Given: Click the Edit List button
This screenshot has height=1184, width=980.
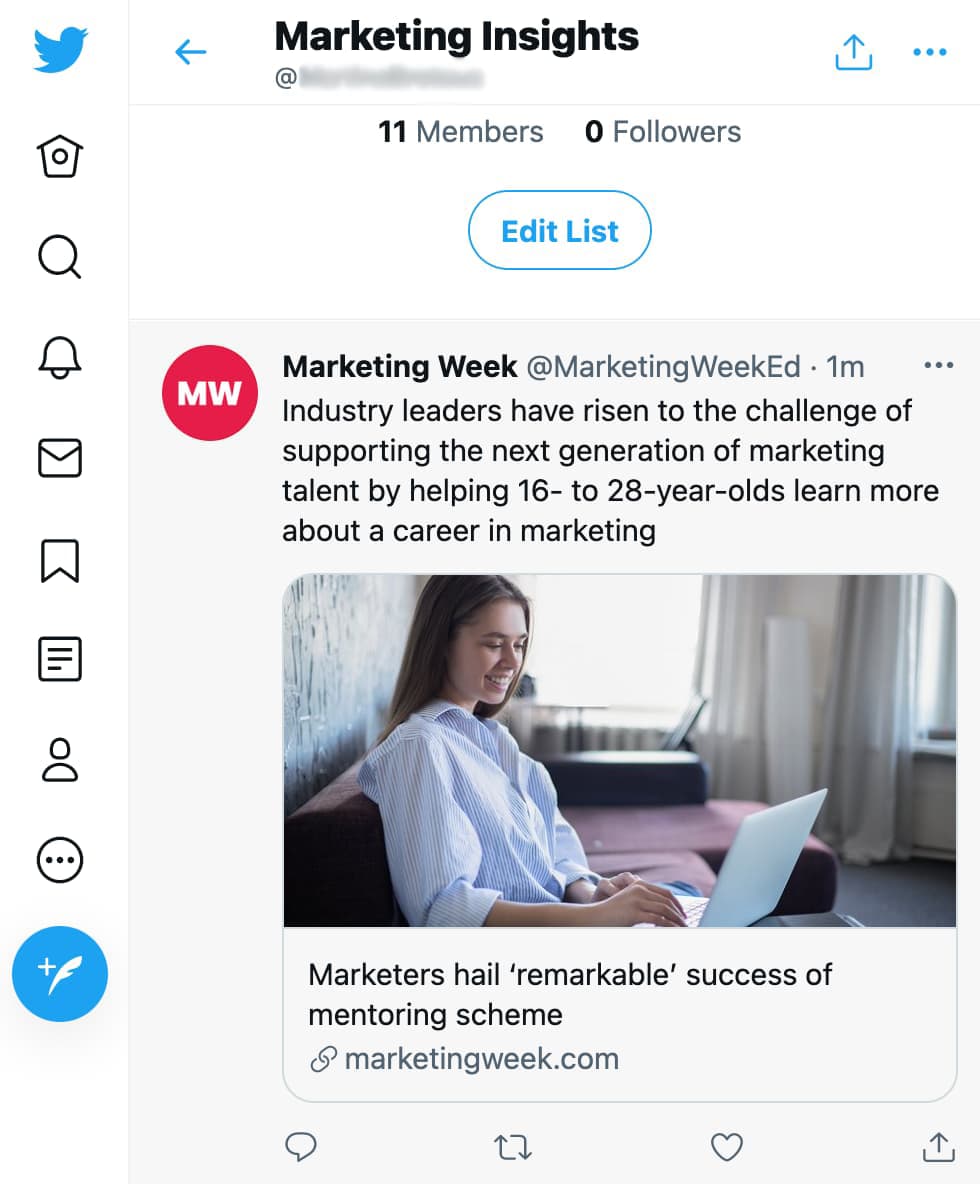Looking at the screenshot, I should pyautogui.click(x=560, y=231).
